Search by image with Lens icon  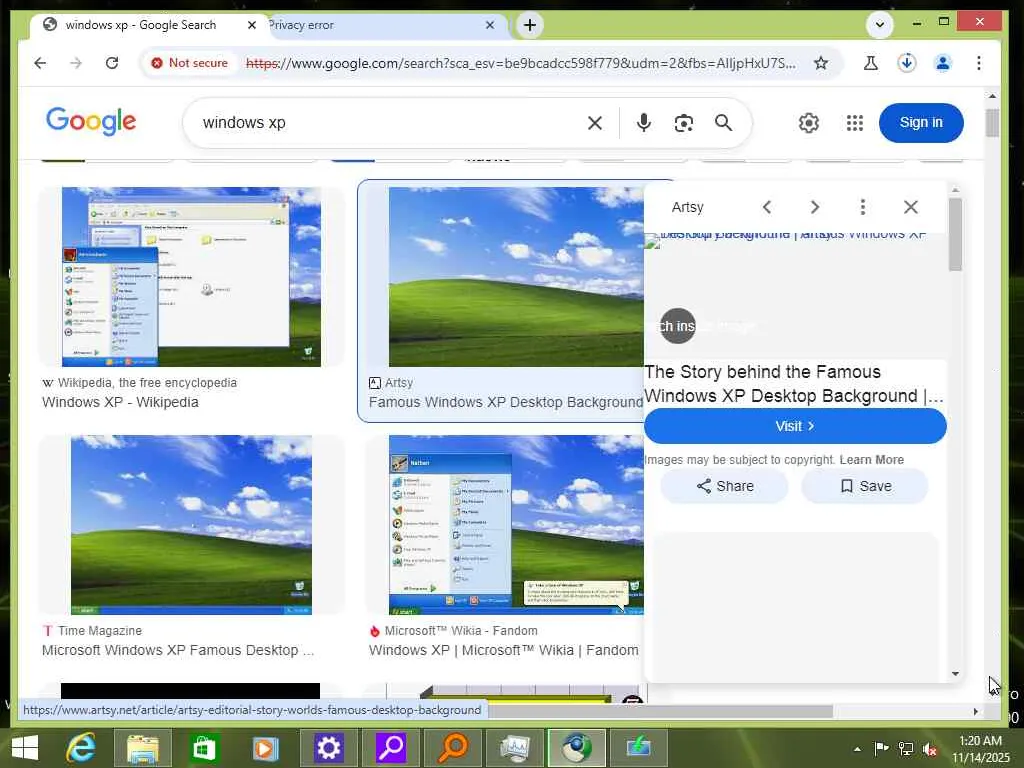[683, 123]
